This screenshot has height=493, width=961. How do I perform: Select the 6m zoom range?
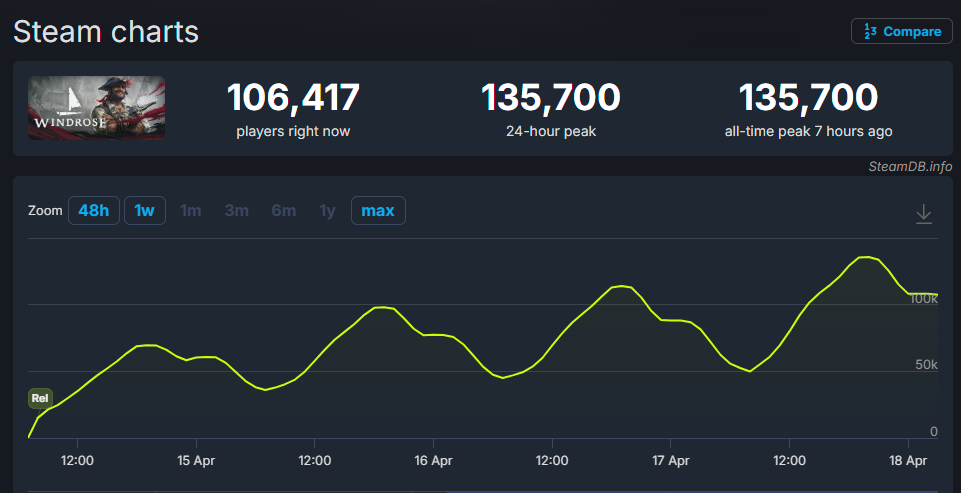284,211
